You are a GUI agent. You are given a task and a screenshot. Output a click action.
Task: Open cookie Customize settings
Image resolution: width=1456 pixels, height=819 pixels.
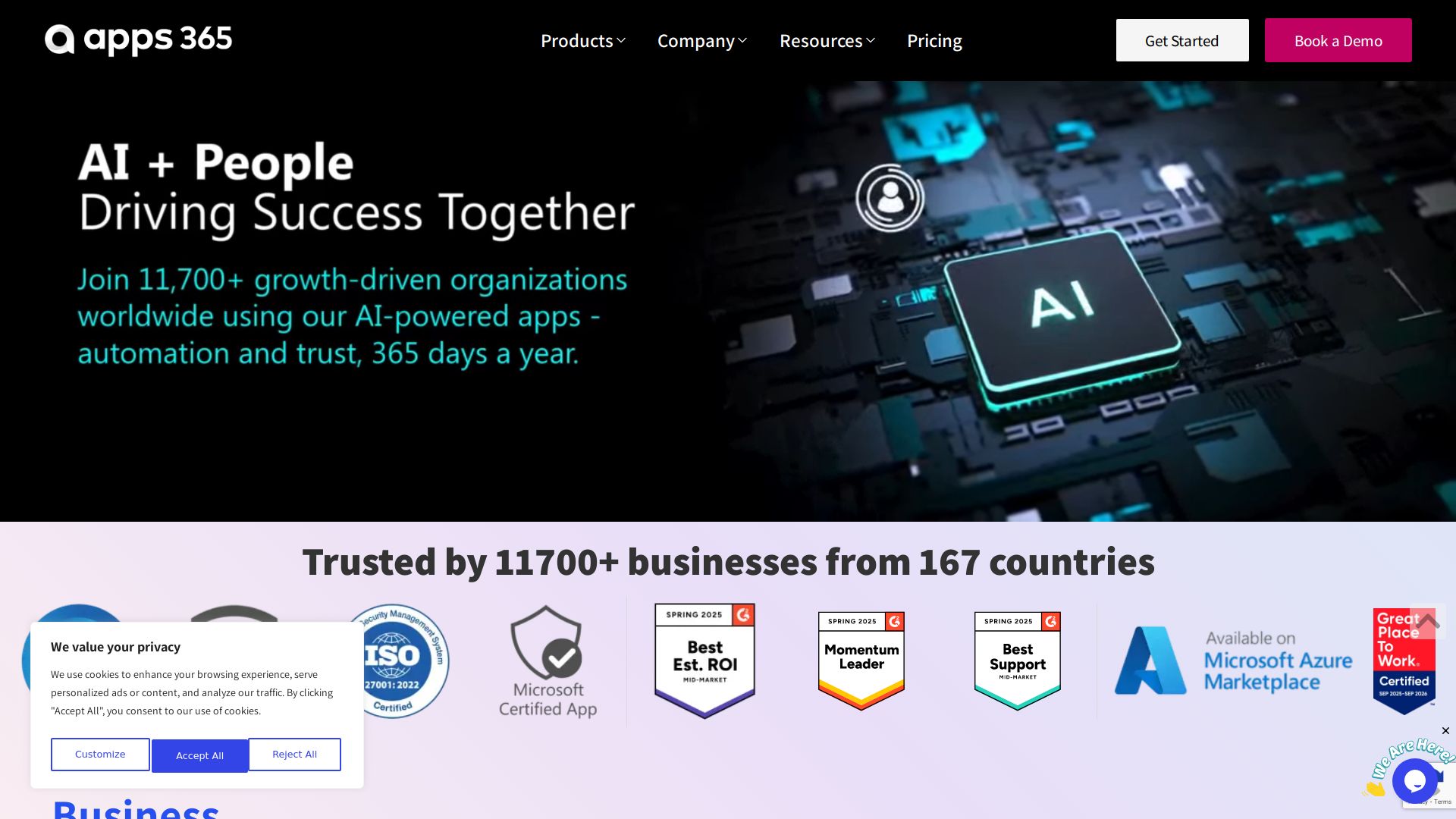point(100,755)
